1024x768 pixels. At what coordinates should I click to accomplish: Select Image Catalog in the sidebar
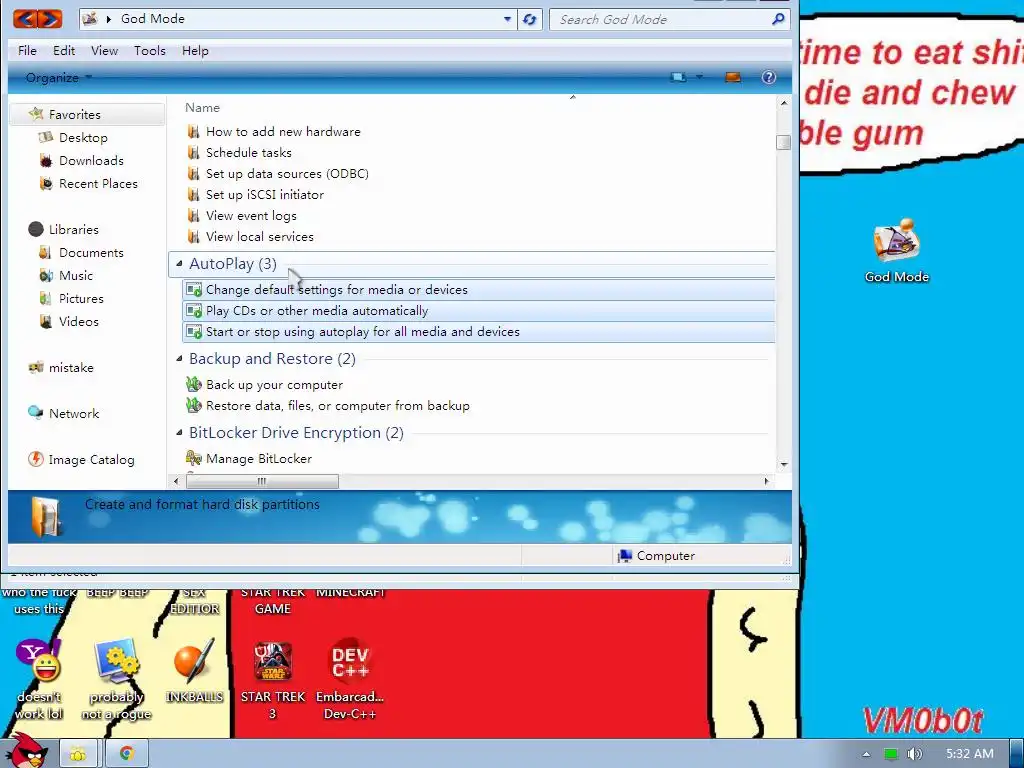[91, 459]
